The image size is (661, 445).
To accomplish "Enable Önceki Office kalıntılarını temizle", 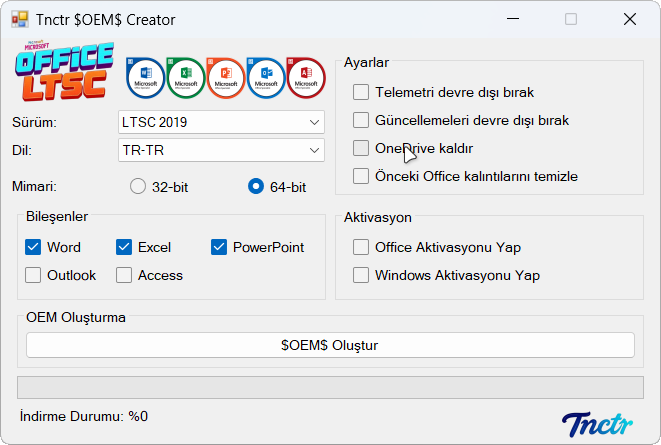I will (361, 176).
